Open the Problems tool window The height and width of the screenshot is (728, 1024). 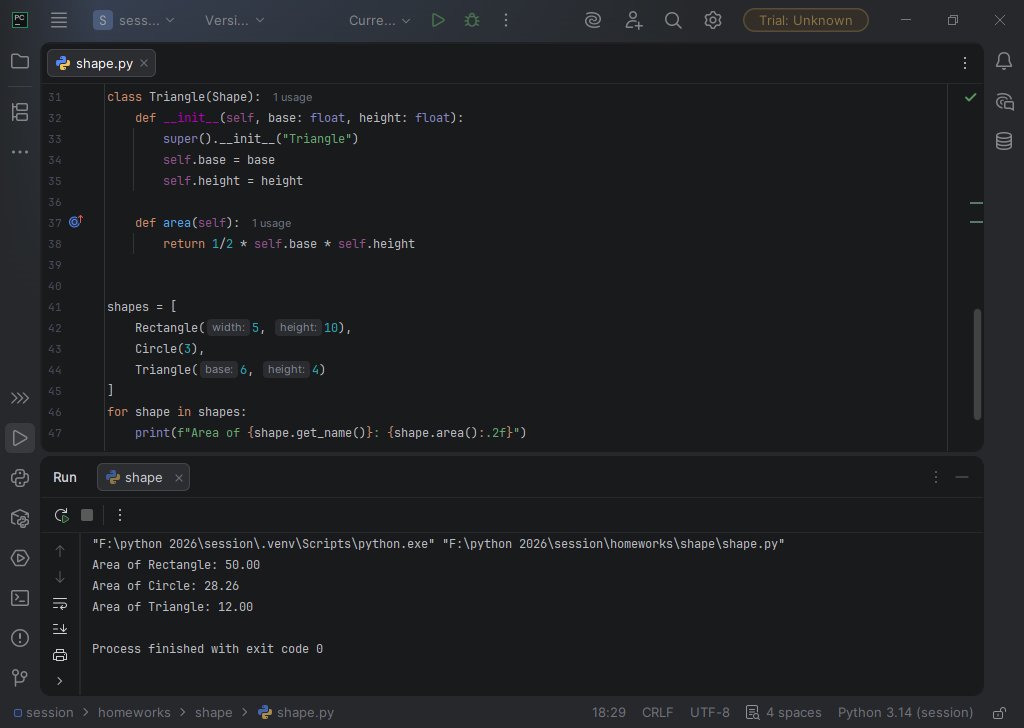20,638
